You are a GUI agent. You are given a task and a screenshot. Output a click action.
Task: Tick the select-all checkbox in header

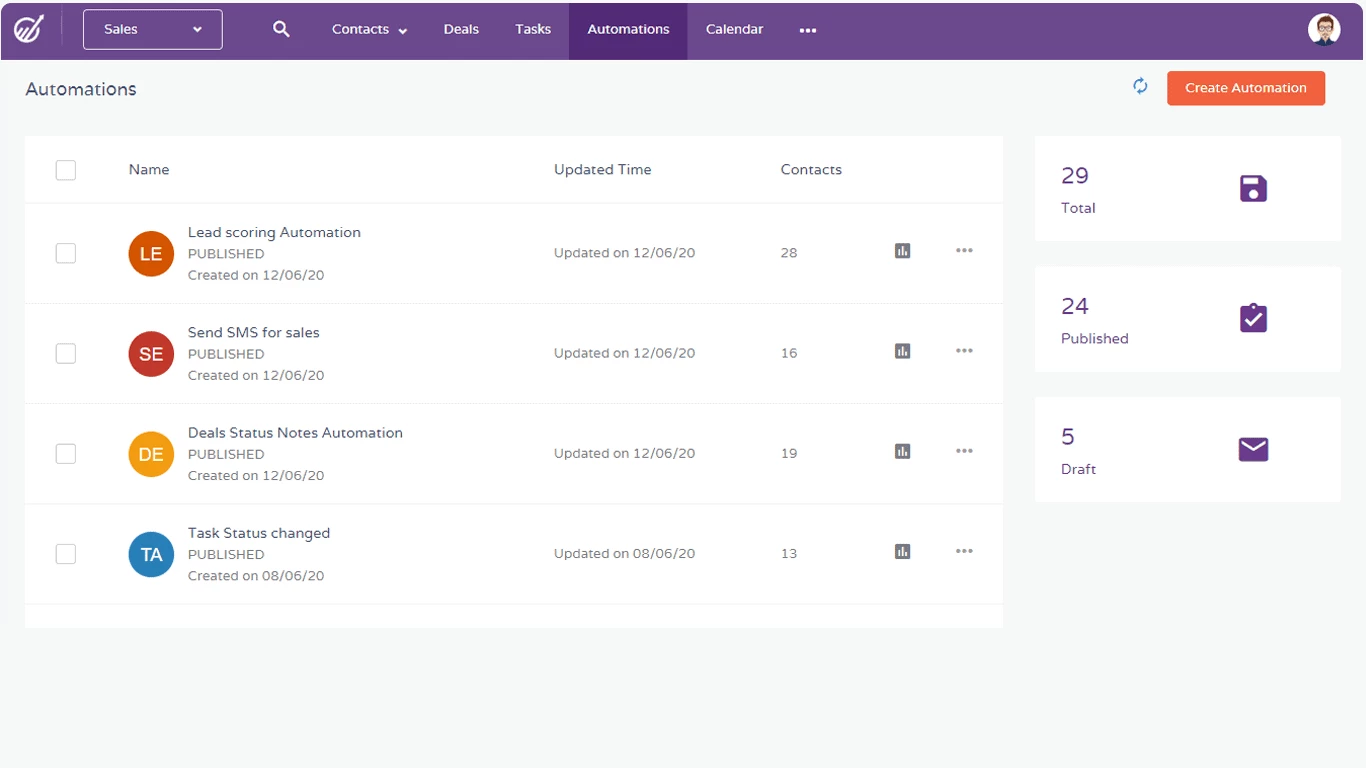pos(66,170)
